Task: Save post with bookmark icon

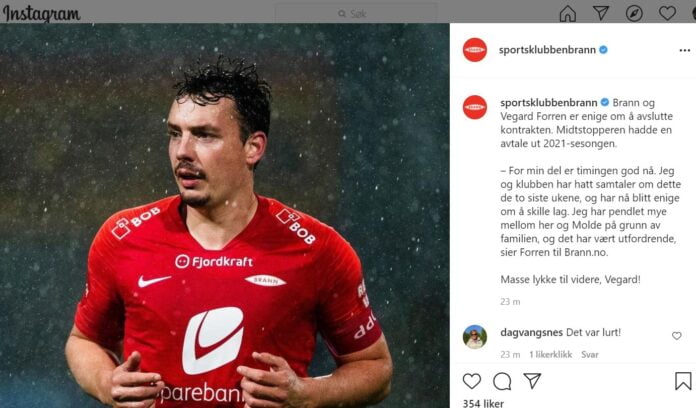Action: click(683, 381)
